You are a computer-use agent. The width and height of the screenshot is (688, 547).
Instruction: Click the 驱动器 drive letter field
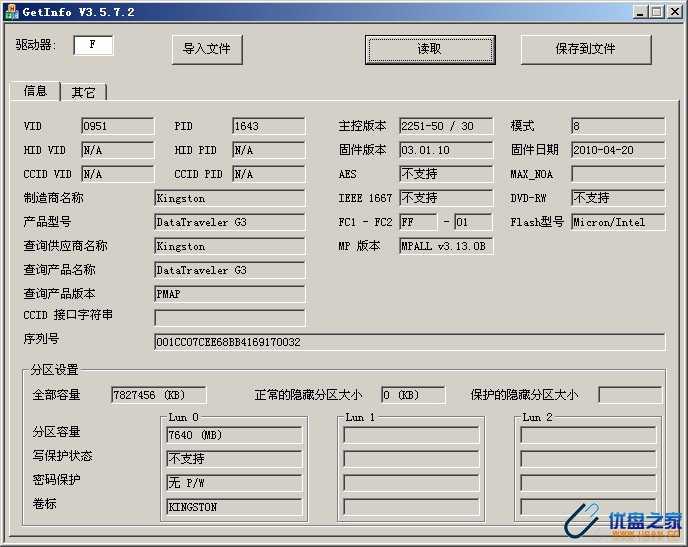tap(93, 45)
